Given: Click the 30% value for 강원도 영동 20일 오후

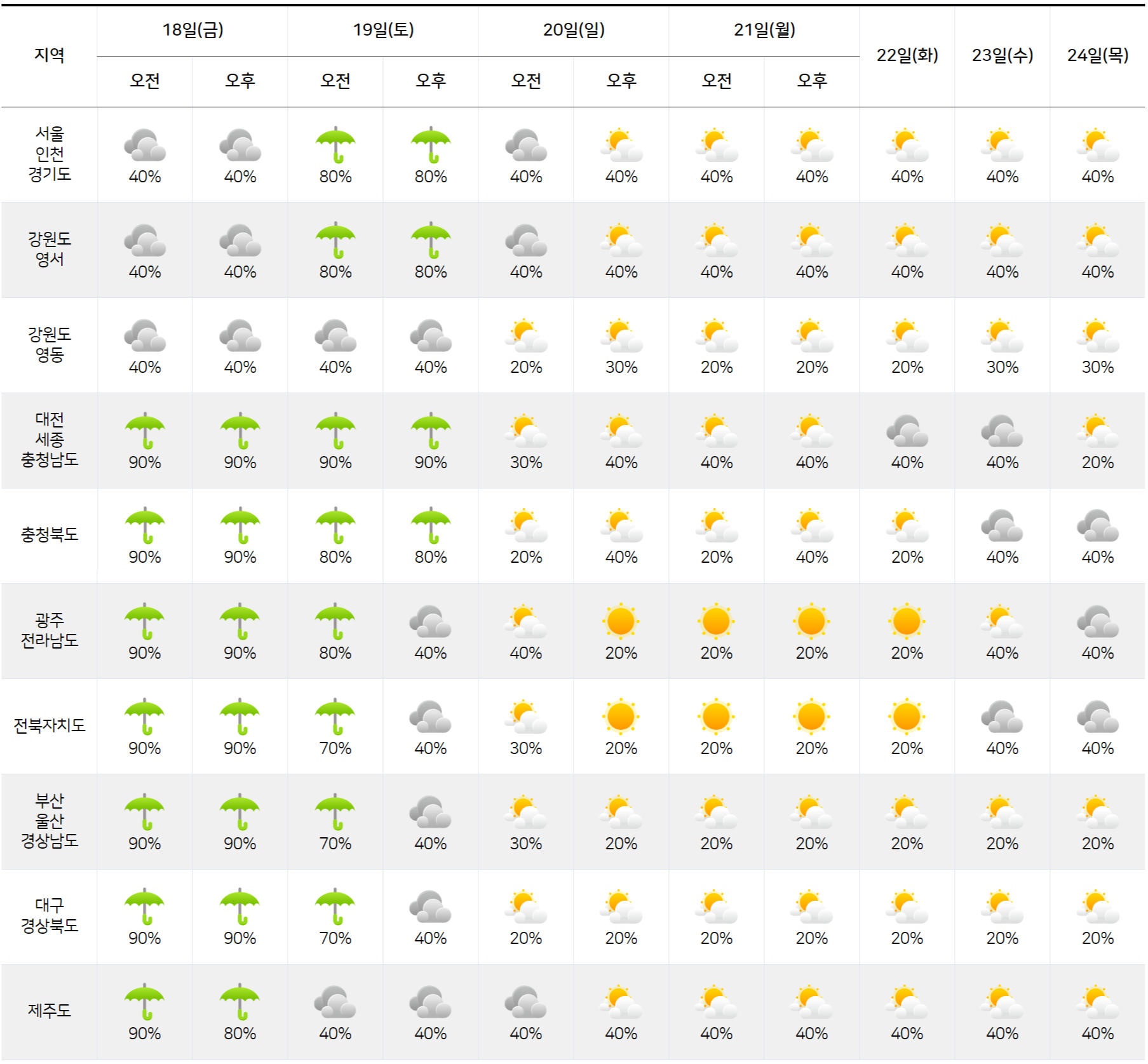Looking at the screenshot, I should pyautogui.click(x=621, y=367).
